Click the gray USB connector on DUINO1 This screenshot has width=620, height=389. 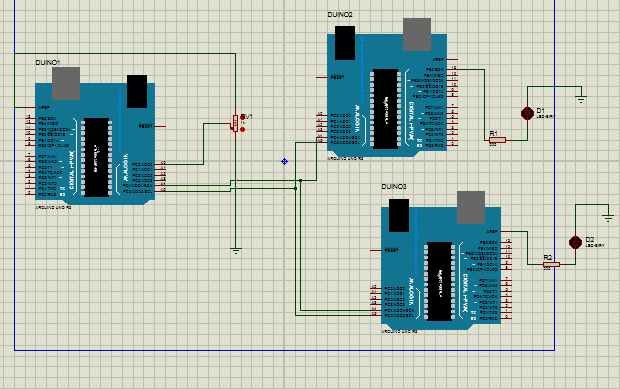pos(66,83)
